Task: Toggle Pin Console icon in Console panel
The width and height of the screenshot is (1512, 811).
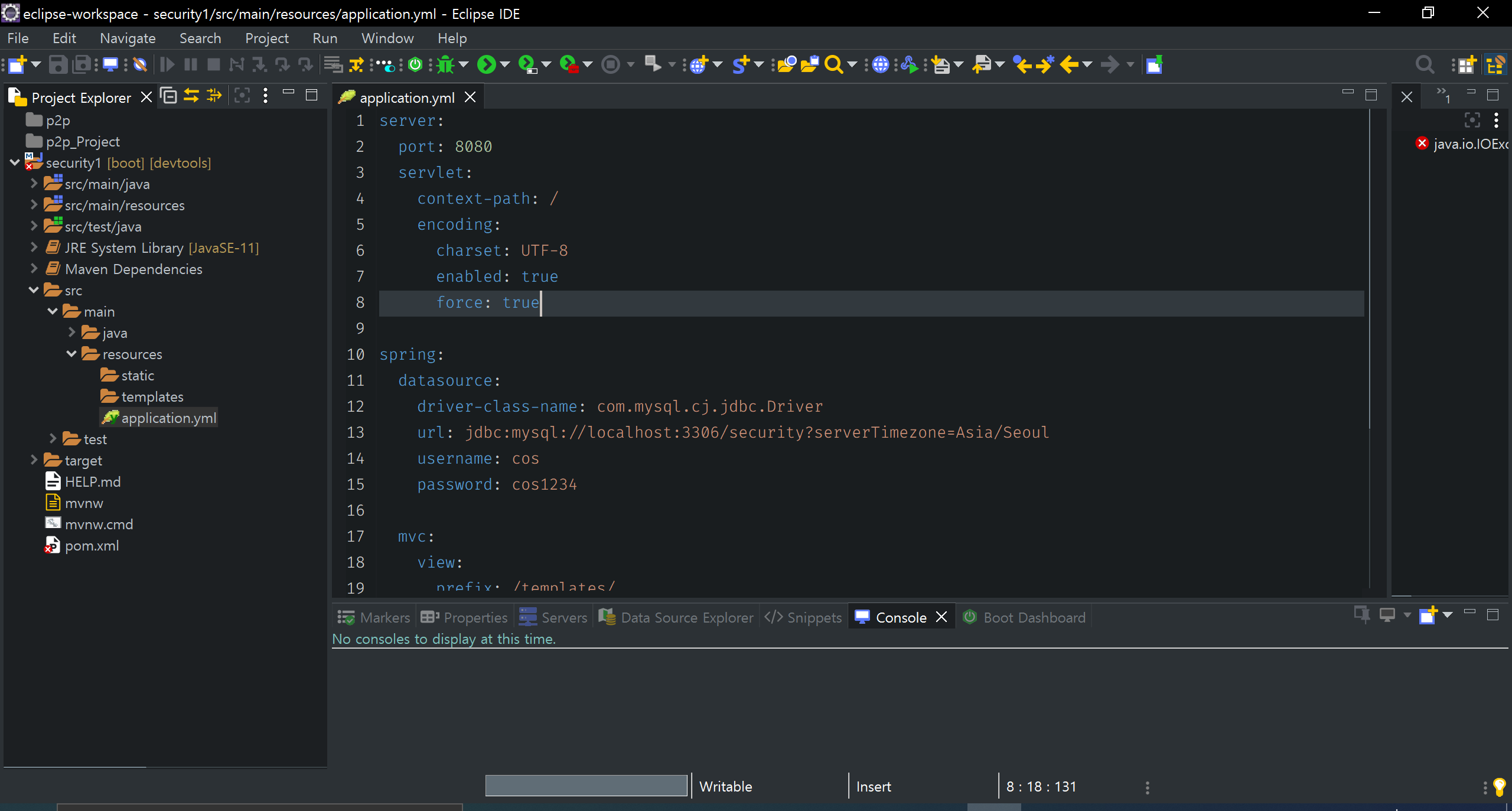Action: 1362,615
